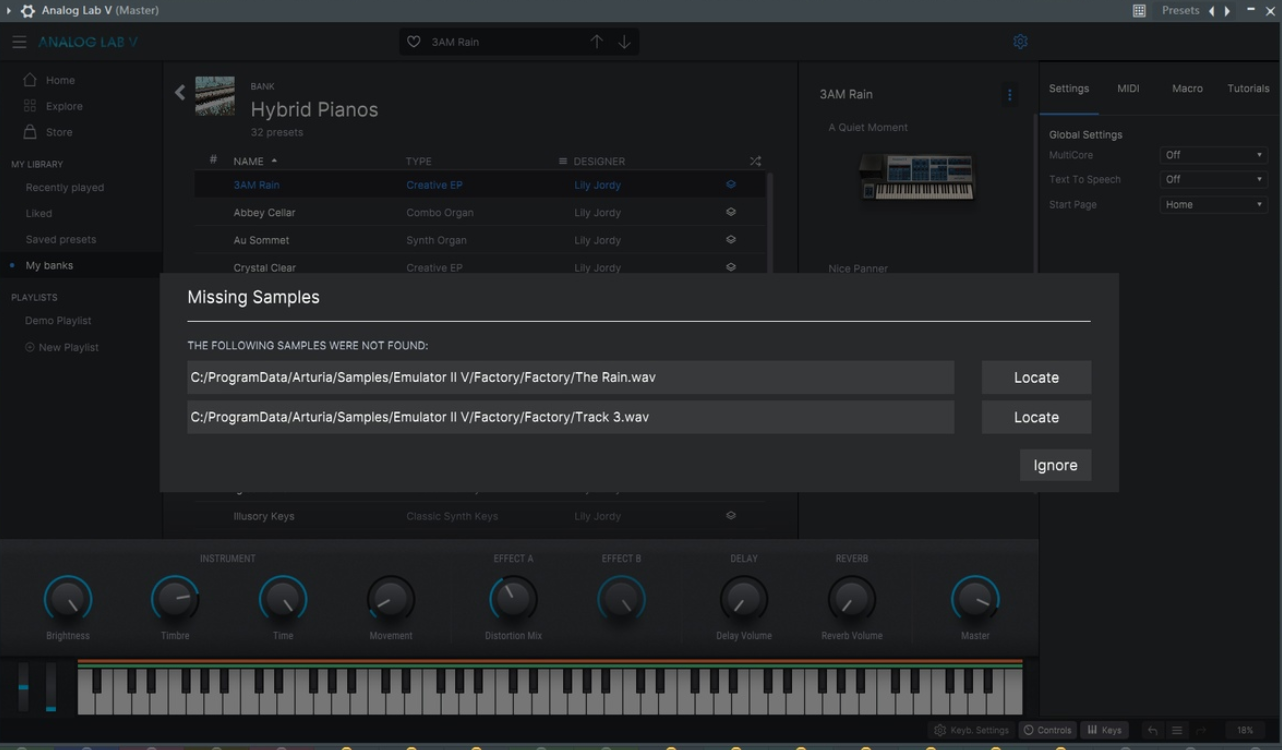Click the back arrow beside Hybrid Pianos bank
Screen dimensions: 1282x750
tap(180, 93)
